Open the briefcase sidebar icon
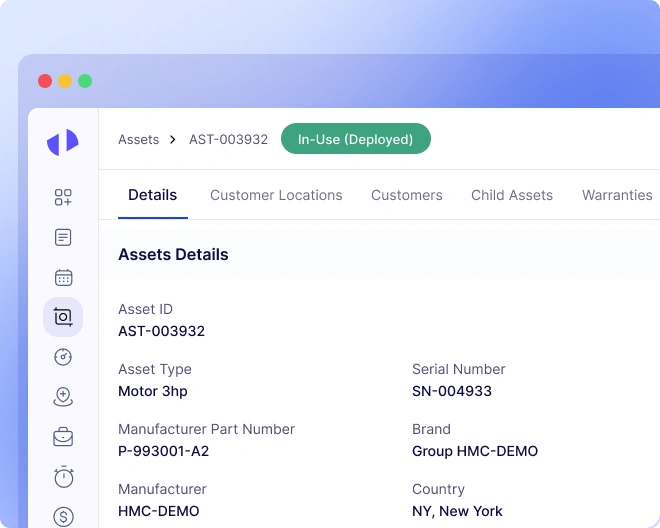660x528 pixels. [63, 437]
